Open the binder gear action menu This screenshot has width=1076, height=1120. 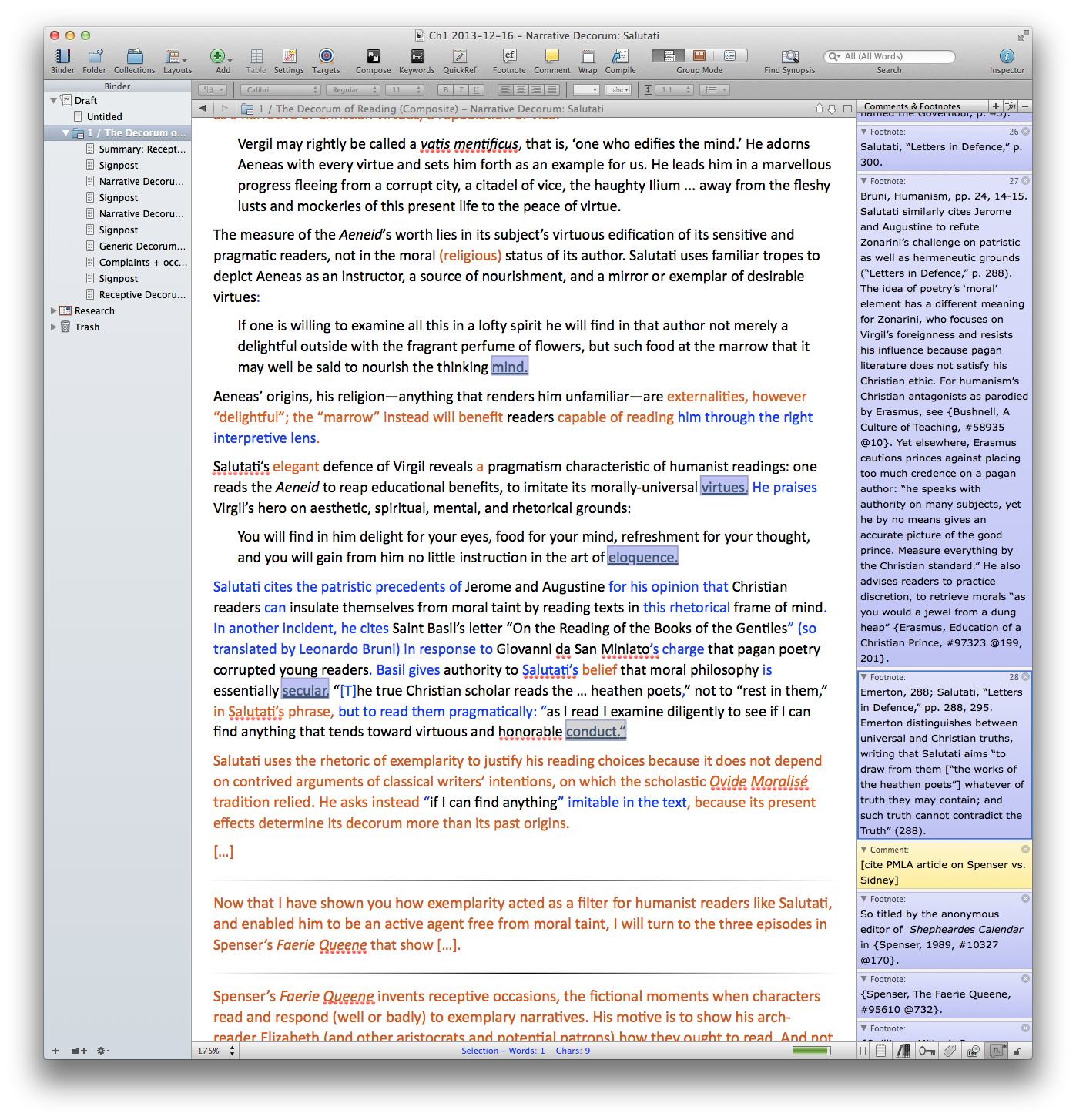[102, 1051]
